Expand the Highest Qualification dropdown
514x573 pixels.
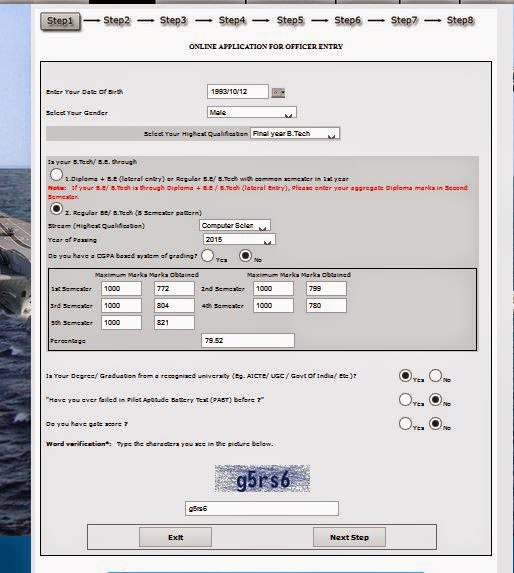(295, 133)
